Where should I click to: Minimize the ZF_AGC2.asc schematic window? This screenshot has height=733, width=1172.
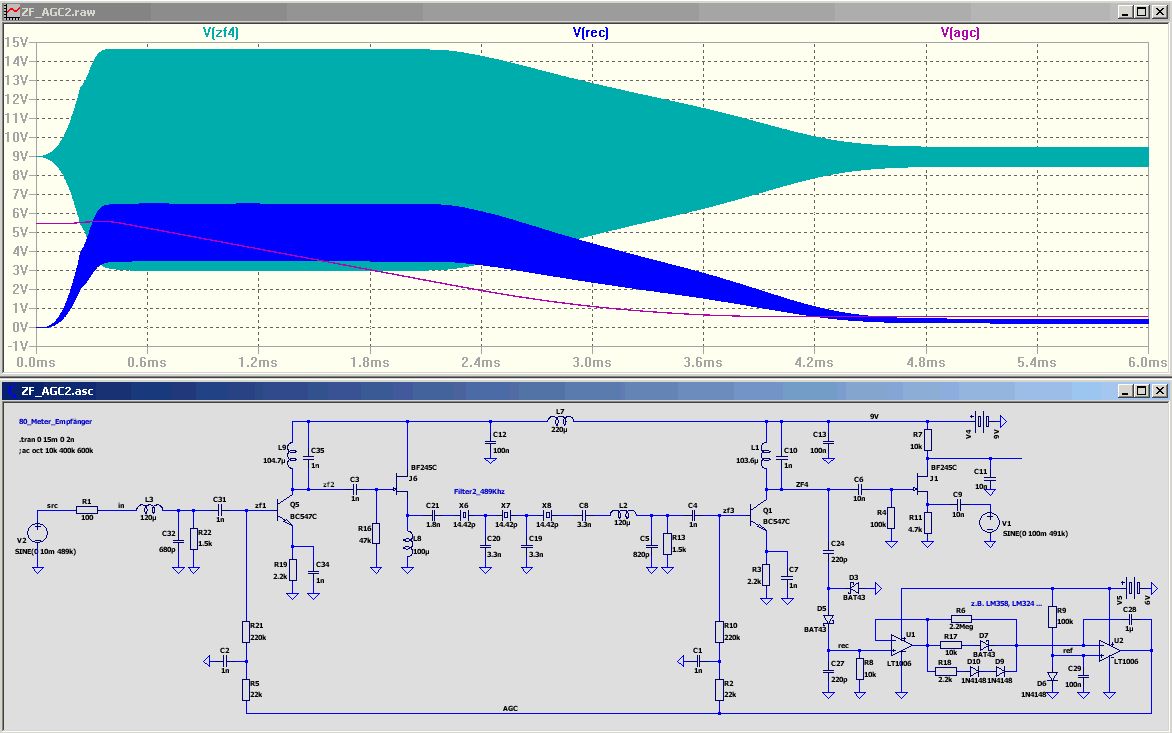pyautogui.click(x=1125, y=390)
